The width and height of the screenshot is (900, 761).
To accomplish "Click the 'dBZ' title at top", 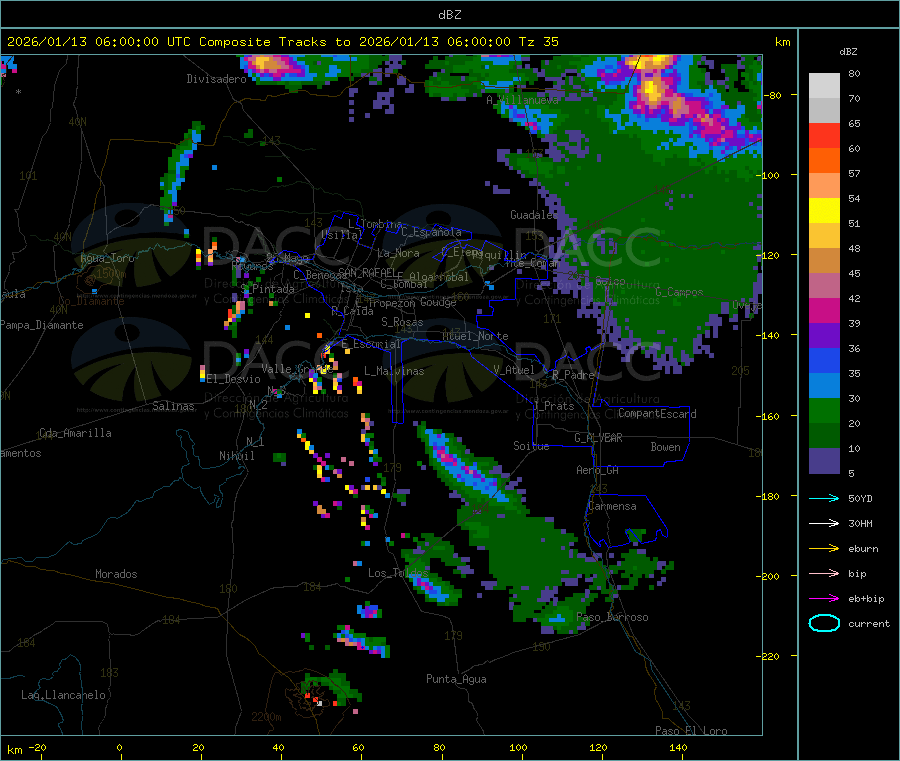I will tap(449, 15).
